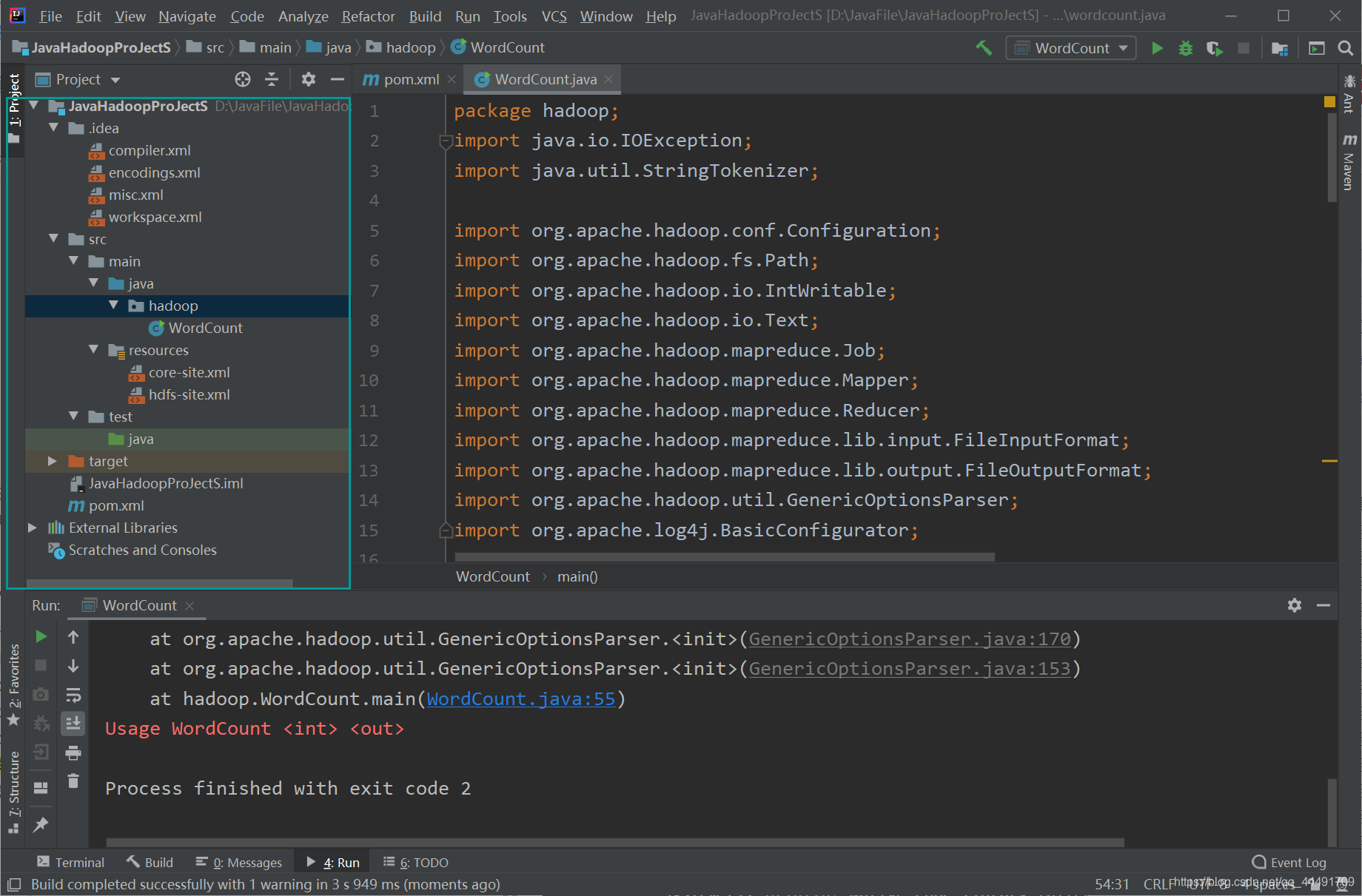The width and height of the screenshot is (1362, 896).
Task: Toggle scroll to end in the console
Action: click(x=73, y=724)
